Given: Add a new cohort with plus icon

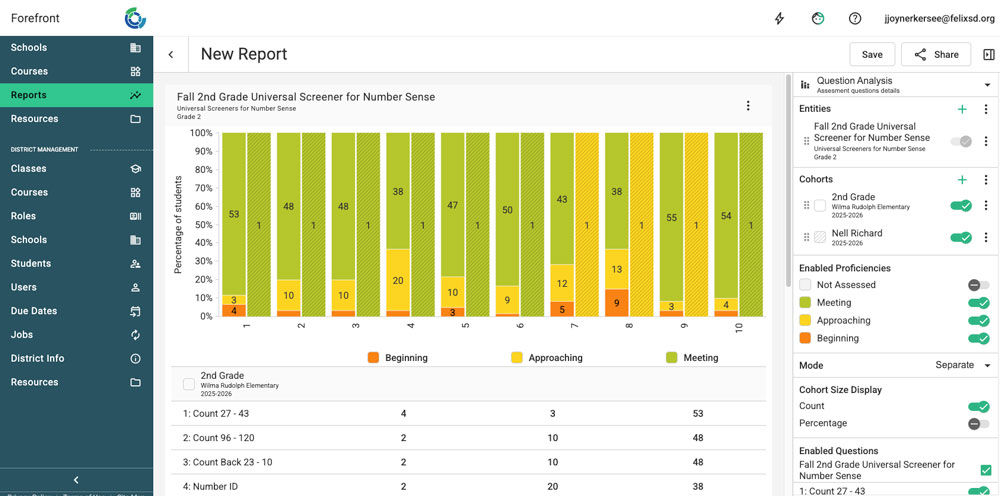Looking at the screenshot, I should pyautogui.click(x=962, y=180).
